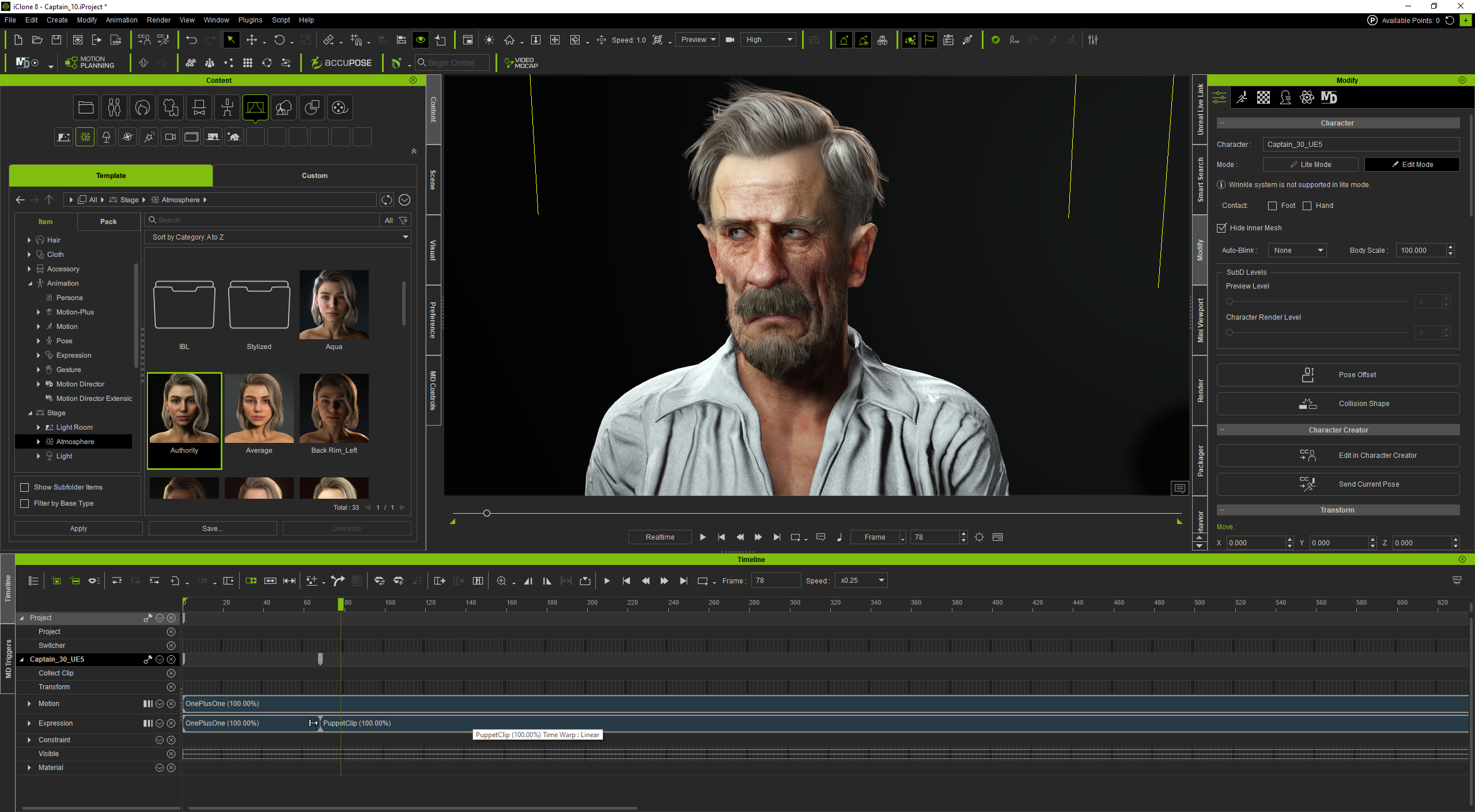
Task: Click the Save... button in Content
Action: (213, 528)
